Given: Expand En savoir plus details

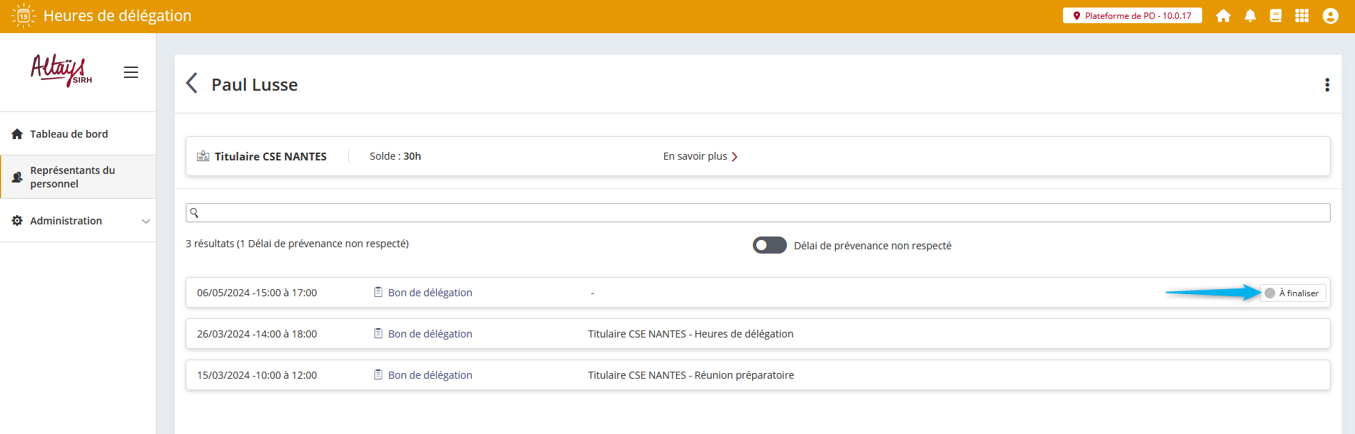Looking at the screenshot, I should (700, 156).
